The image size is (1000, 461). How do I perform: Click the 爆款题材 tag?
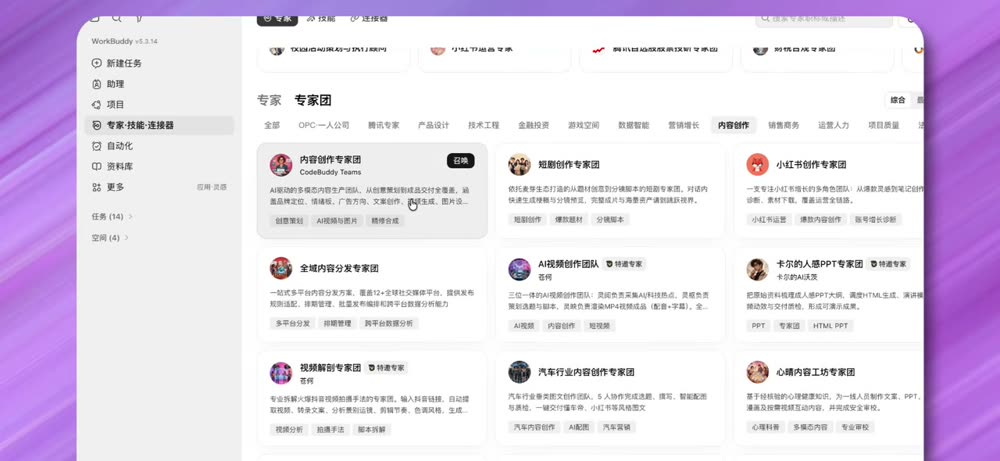570,219
